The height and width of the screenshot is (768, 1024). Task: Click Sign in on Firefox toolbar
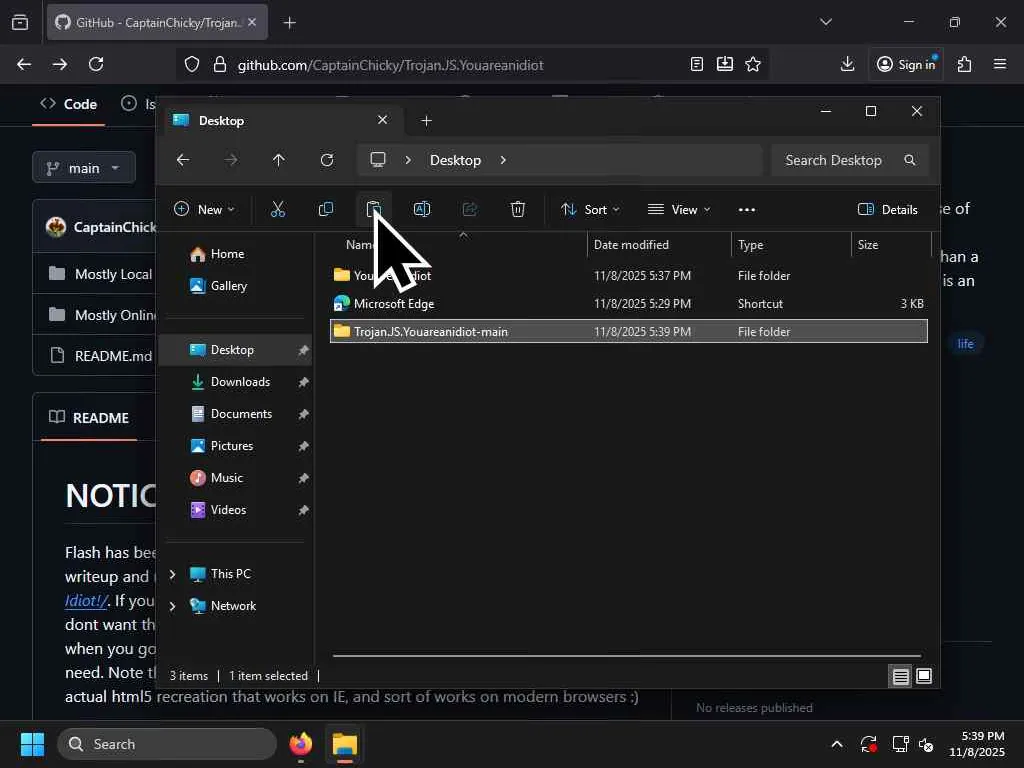point(906,64)
